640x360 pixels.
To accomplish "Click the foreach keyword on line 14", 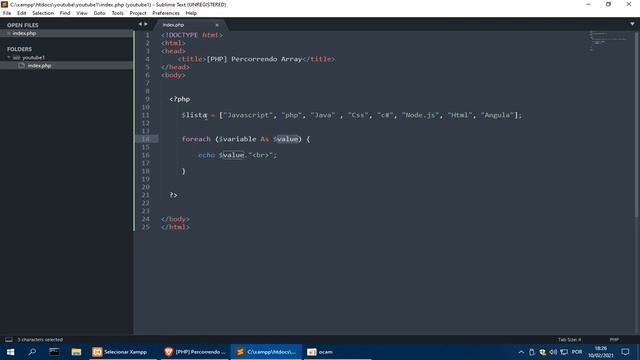I will pos(196,139).
